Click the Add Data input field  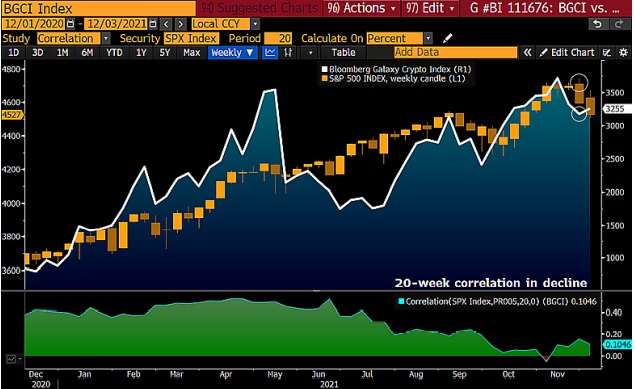[455, 52]
